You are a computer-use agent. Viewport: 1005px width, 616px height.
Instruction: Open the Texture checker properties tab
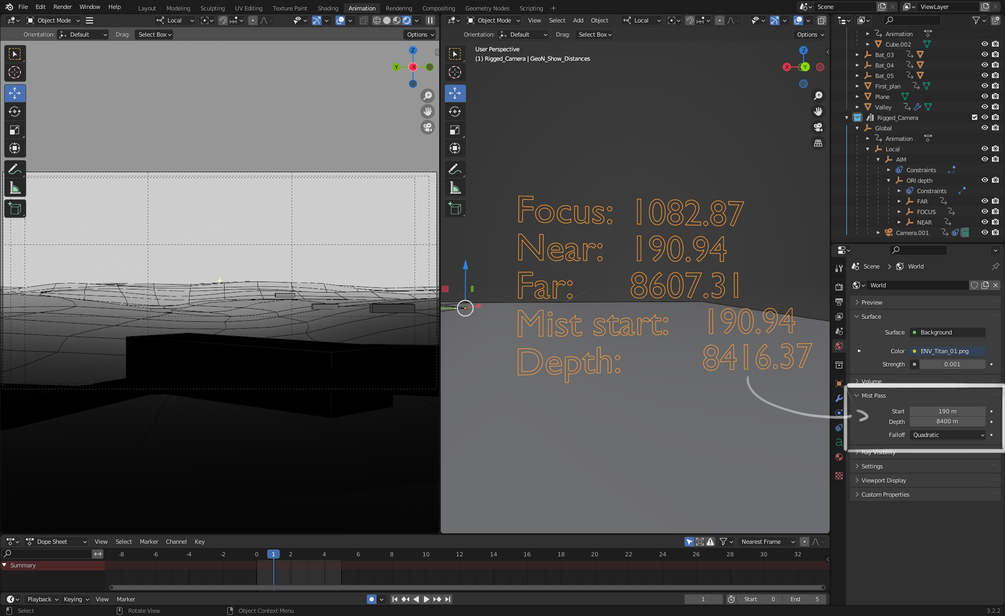point(838,476)
